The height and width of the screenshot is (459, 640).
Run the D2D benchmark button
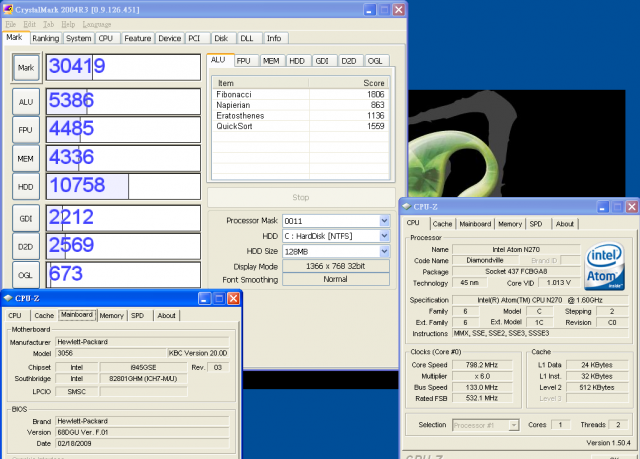(26, 246)
